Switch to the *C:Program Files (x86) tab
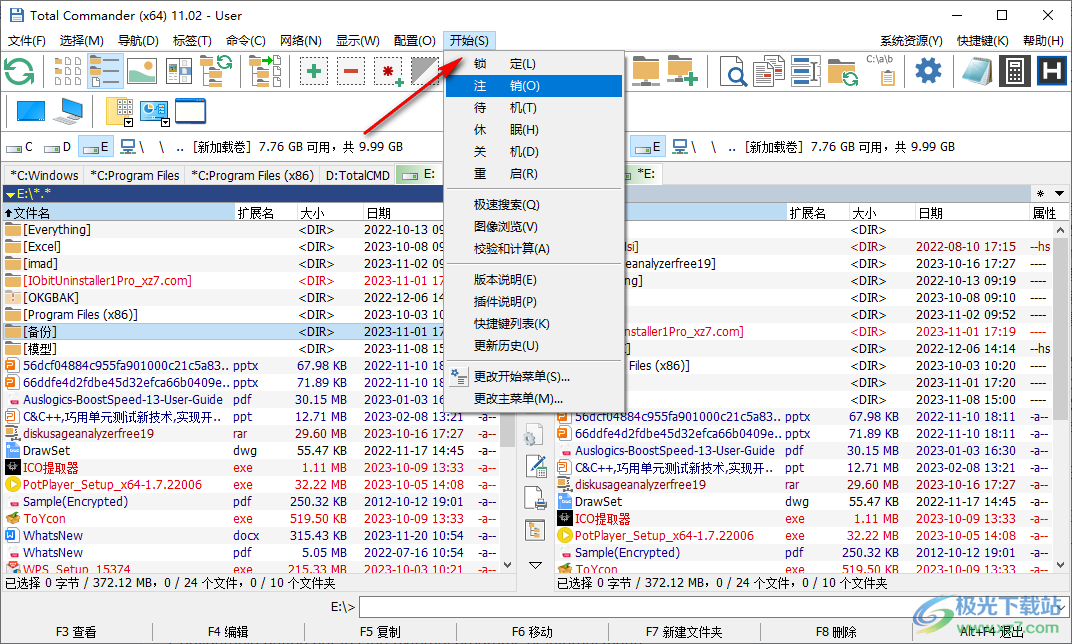 [x=252, y=175]
